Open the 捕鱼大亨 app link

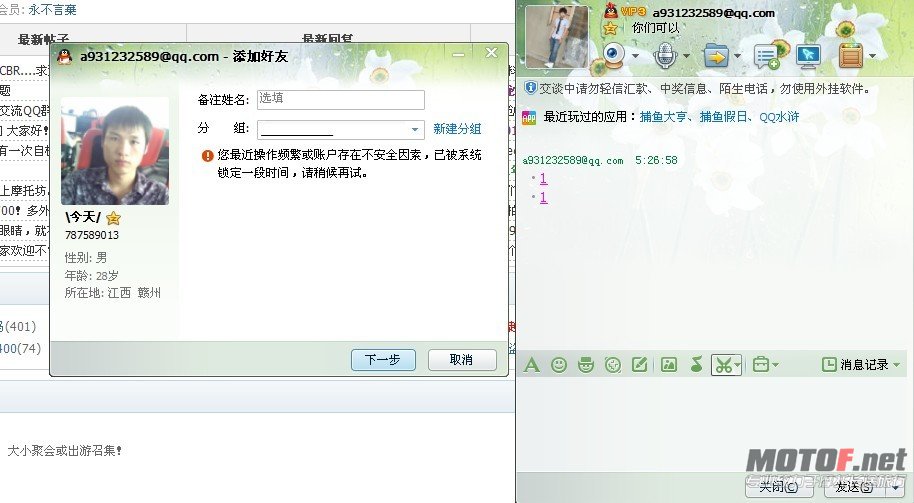(663, 117)
